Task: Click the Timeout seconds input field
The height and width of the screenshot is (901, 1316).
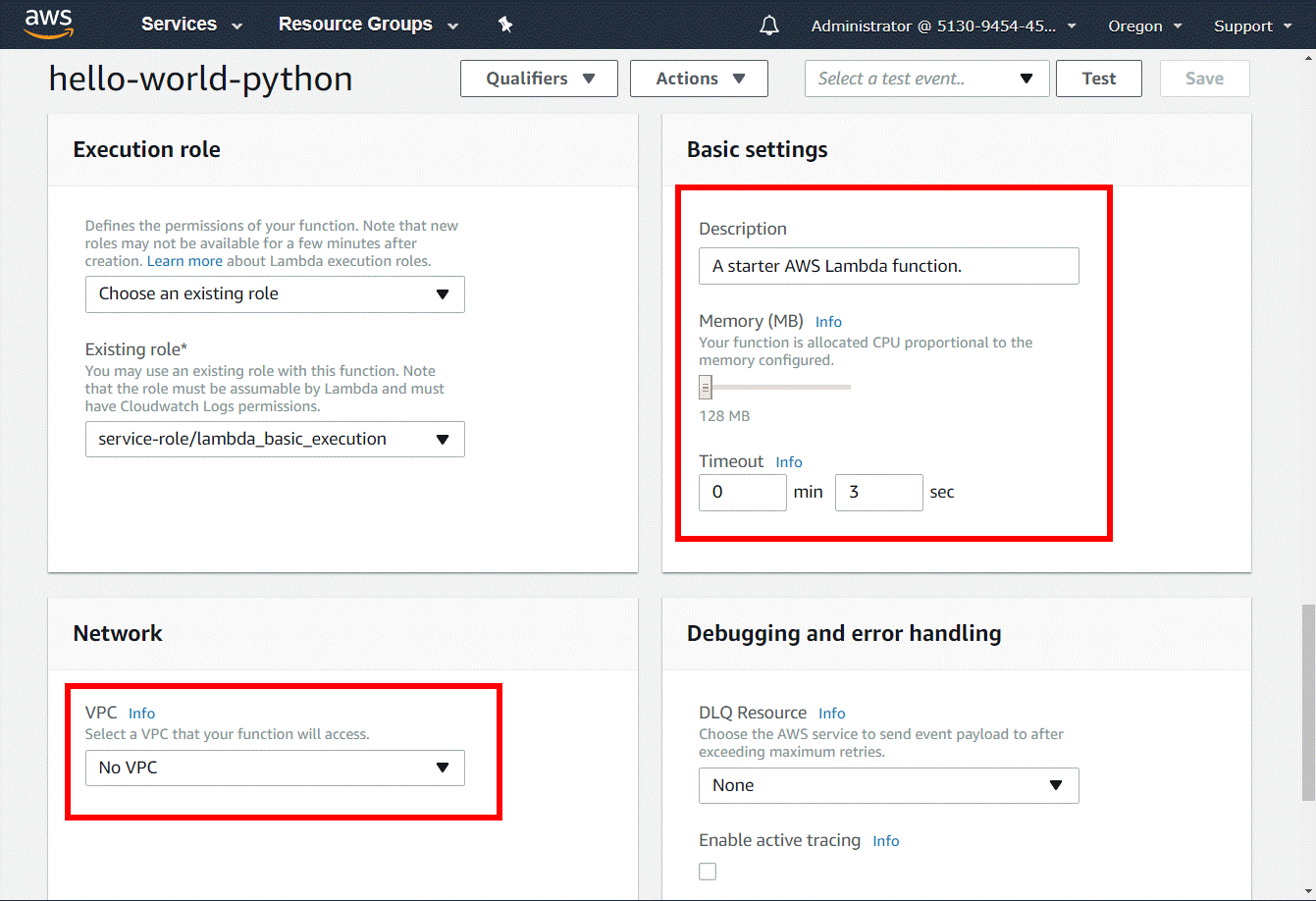Action: (x=878, y=493)
